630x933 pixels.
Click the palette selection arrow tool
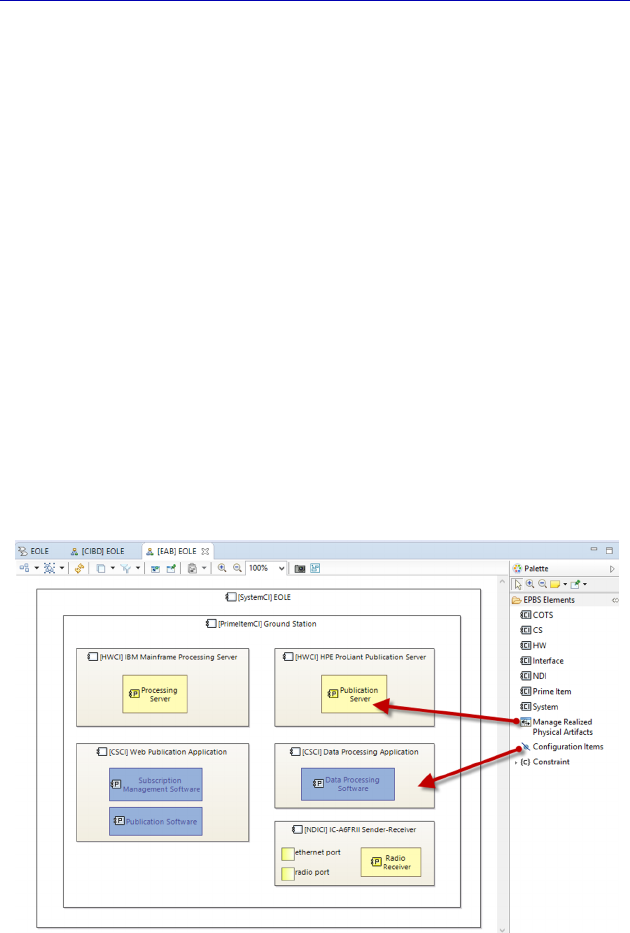click(x=518, y=584)
